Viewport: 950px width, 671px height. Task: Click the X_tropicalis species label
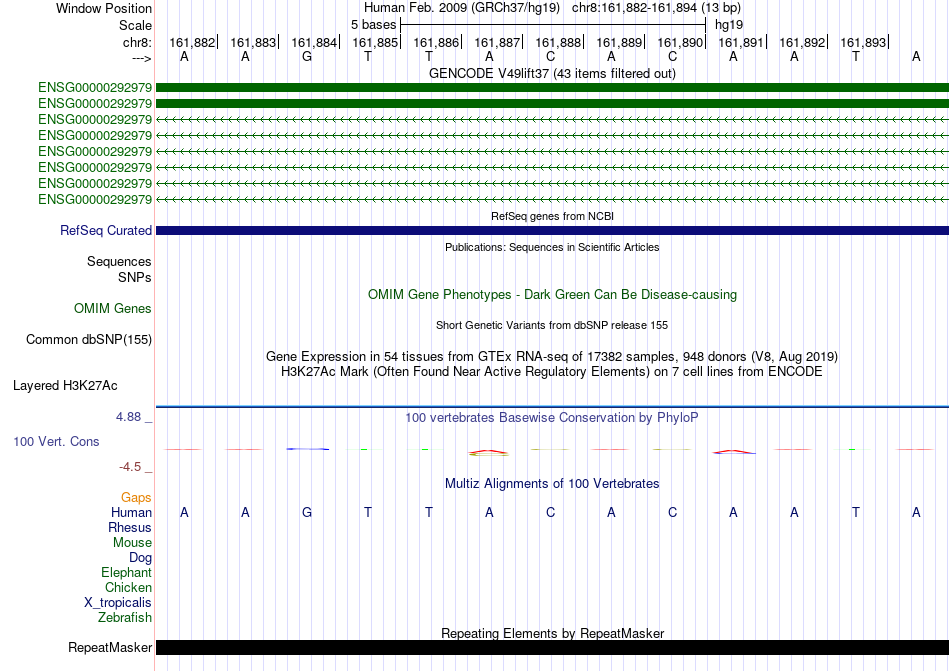[x=118, y=603]
